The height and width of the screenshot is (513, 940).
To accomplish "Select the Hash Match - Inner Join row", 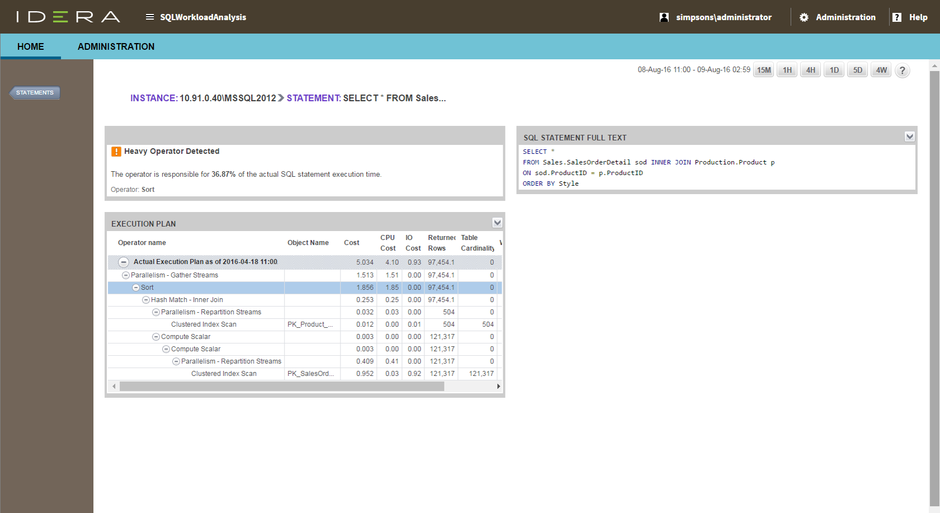I will (x=305, y=300).
